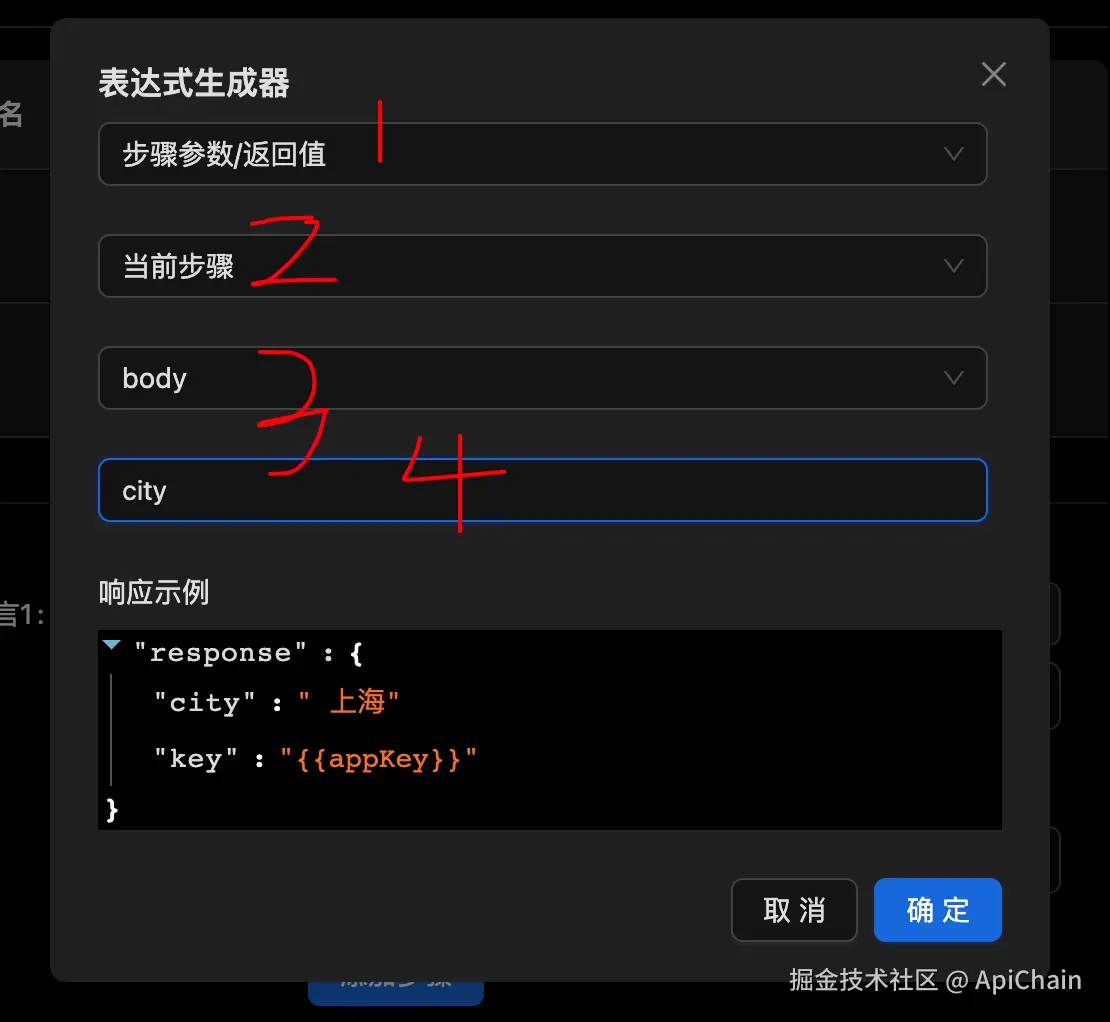Image resolution: width=1110 pixels, height=1022 pixels.
Task: Select the "key" entry in response
Action: tap(195, 759)
